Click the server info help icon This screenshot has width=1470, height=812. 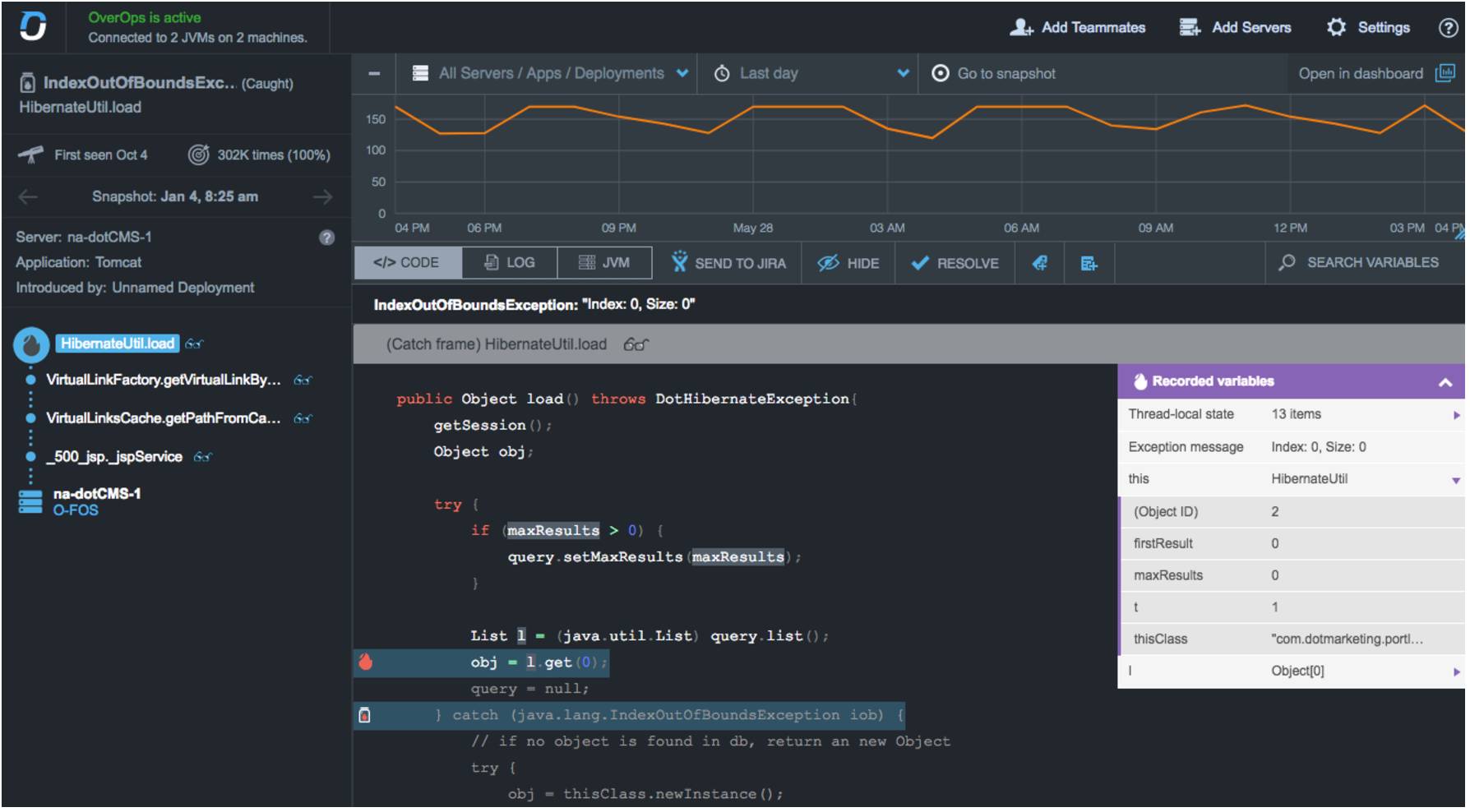click(326, 238)
